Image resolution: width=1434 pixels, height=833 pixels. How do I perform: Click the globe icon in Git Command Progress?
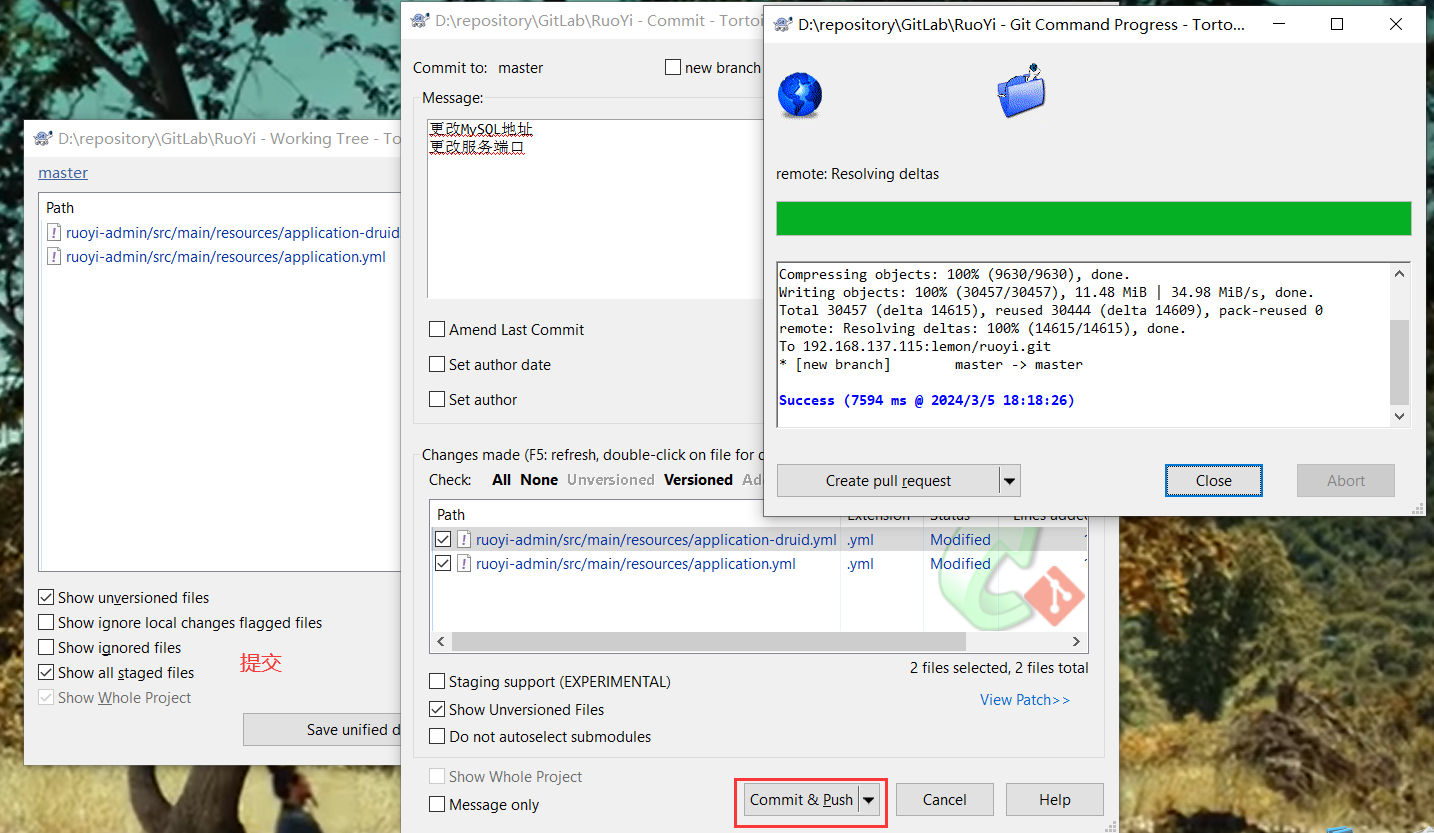click(800, 96)
